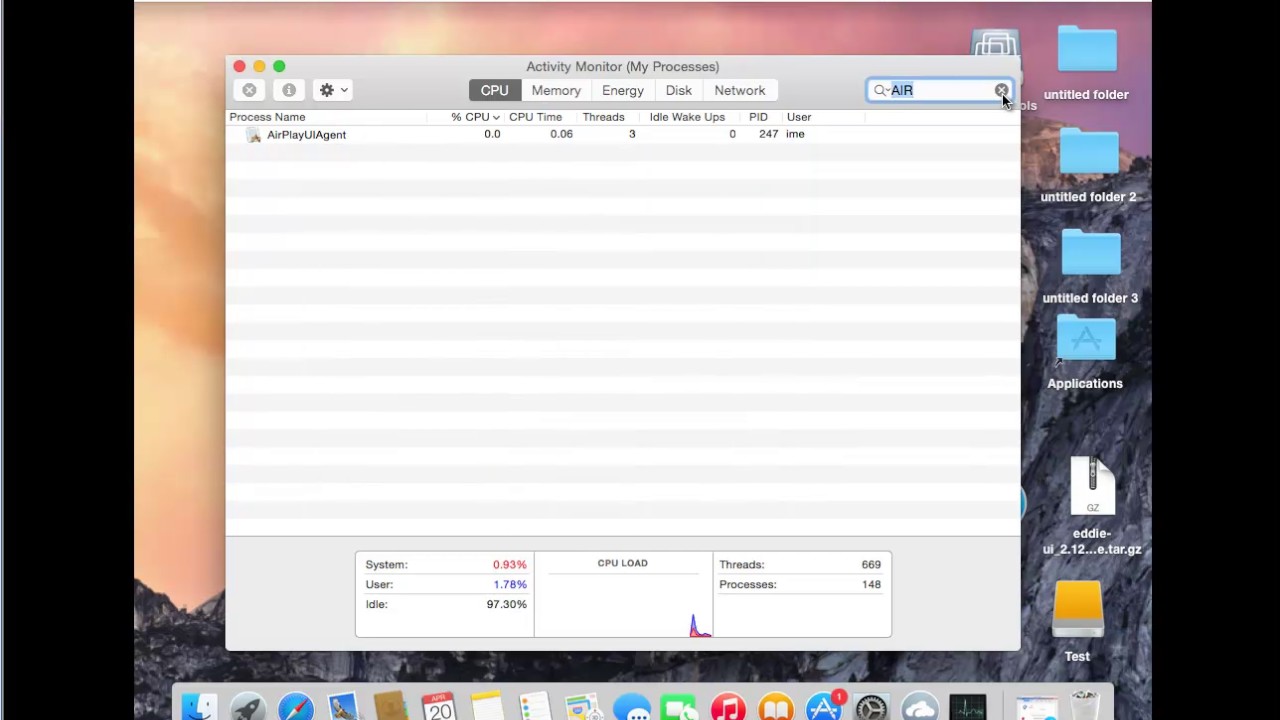Open FaceTime green icon in Dock
Image resolution: width=1280 pixels, height=720 pixels.
tap(680, 707)
